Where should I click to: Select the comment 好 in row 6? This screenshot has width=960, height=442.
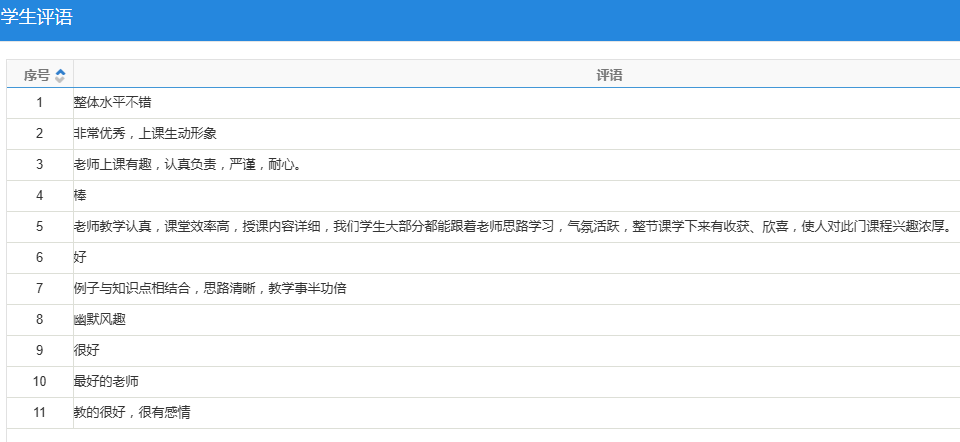point(80,257)
